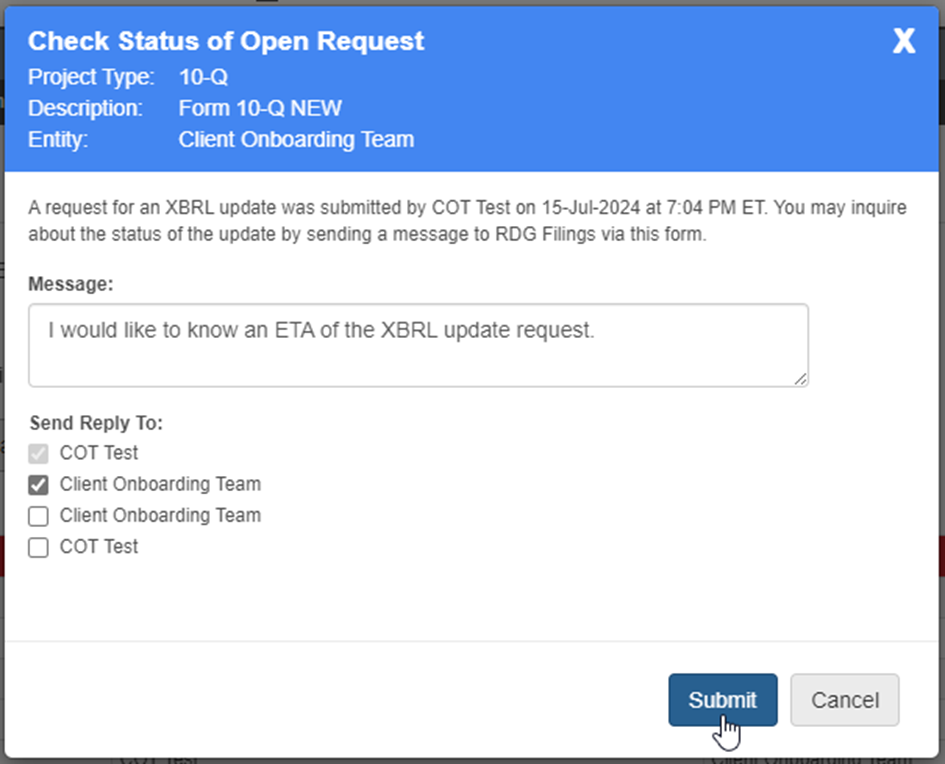
Task: Grab the Message box resize handle
Action: 801,379
